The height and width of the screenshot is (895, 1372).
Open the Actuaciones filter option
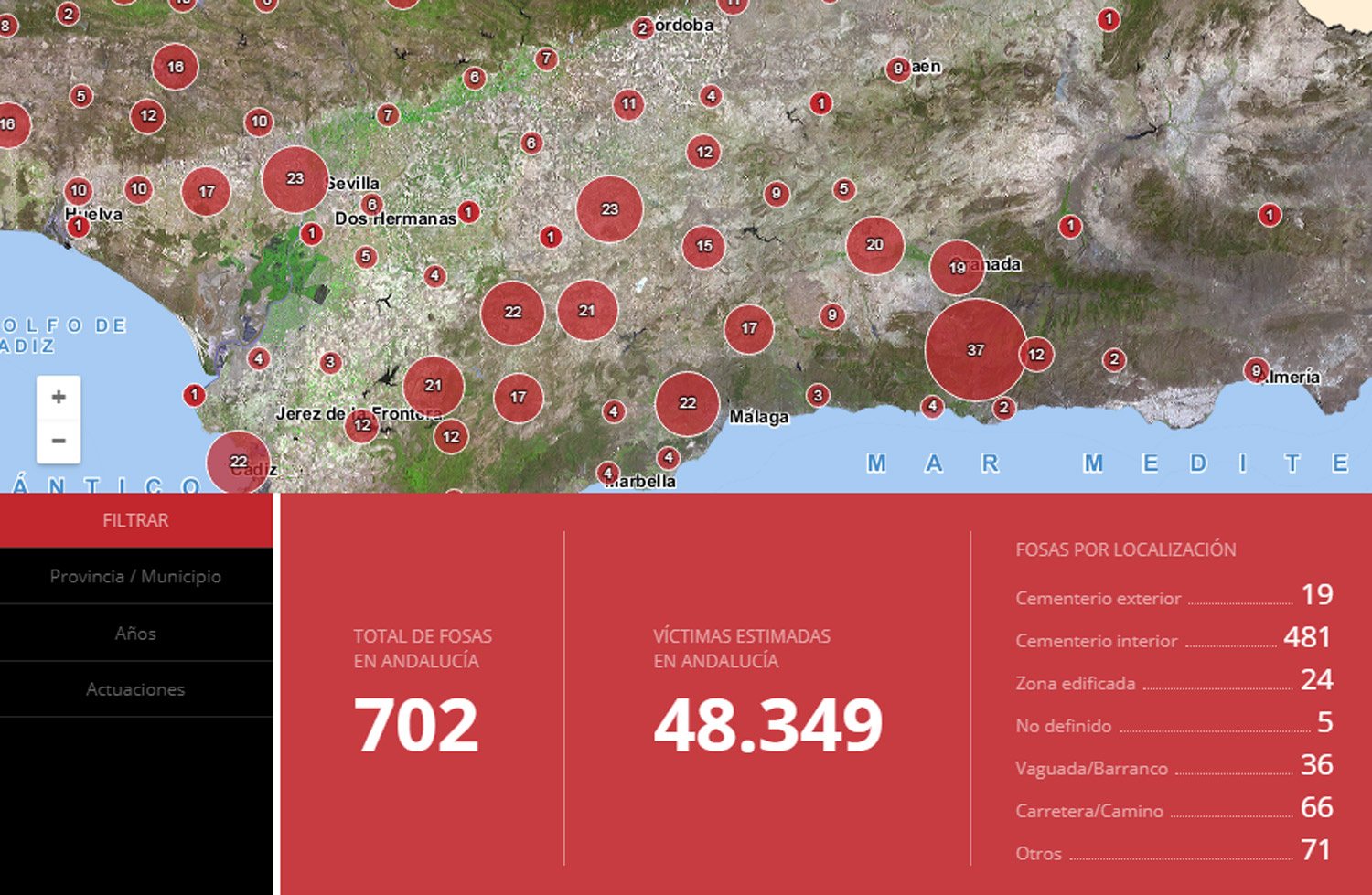[x=135, y=689]
